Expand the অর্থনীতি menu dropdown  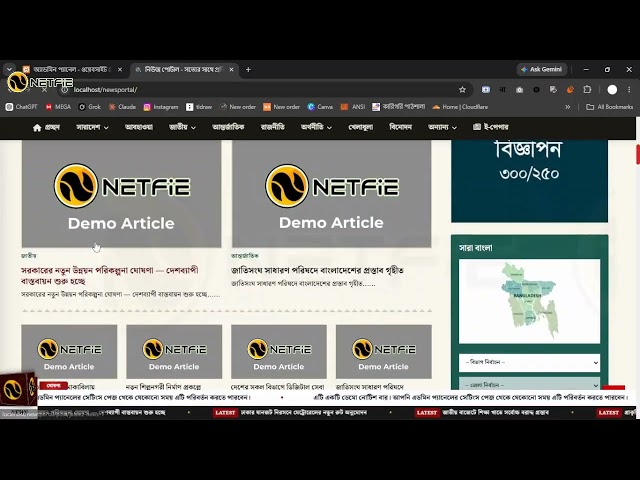click(316, 127)
